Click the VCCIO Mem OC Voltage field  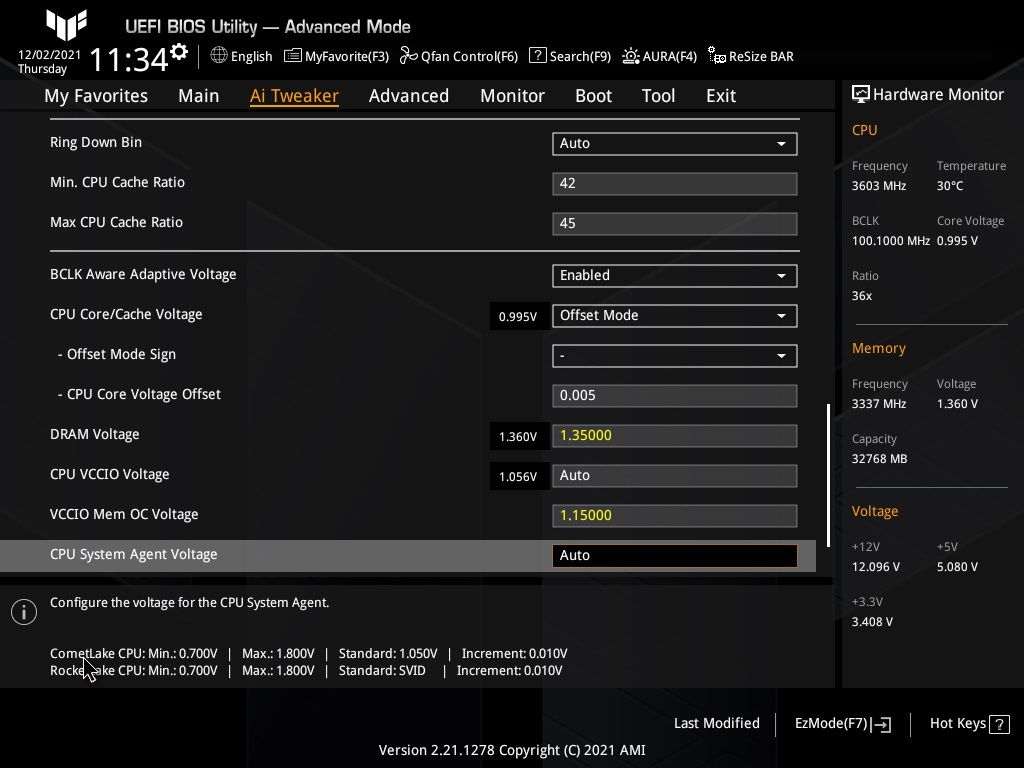[675, 515]
